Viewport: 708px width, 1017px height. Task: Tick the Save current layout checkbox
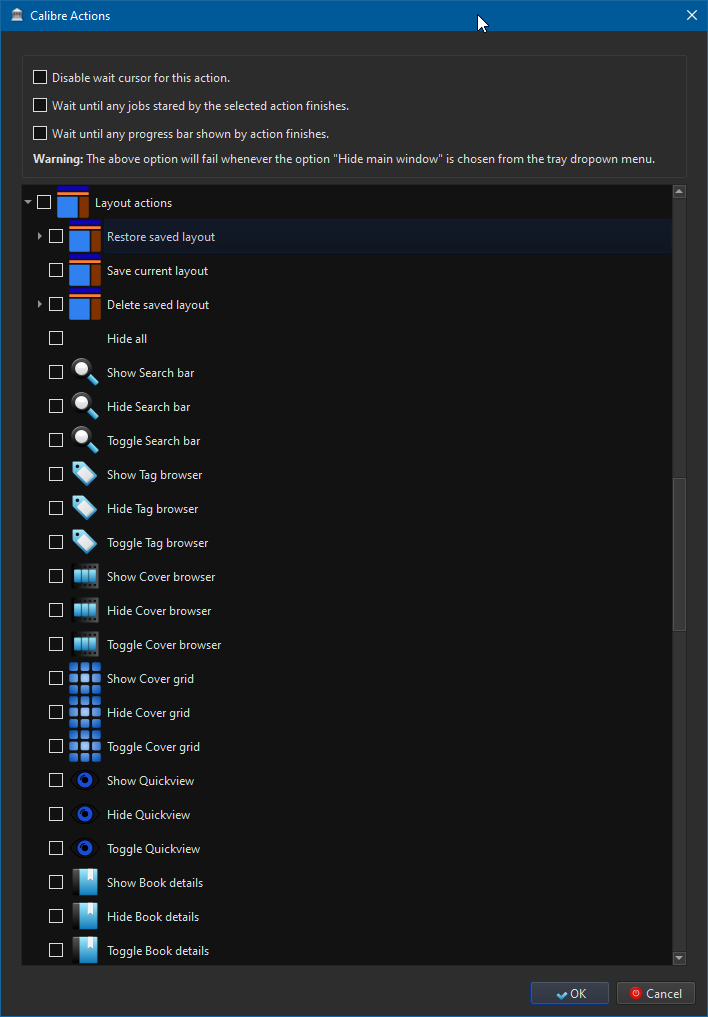click(56, 270)
